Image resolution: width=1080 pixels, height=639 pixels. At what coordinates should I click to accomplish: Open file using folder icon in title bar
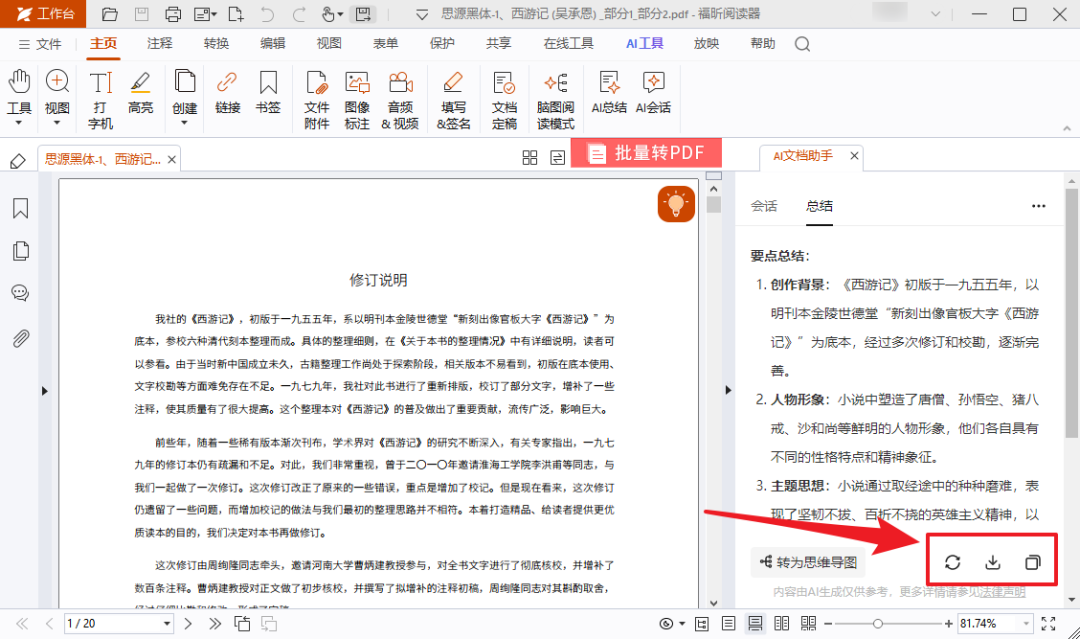pos(109,14)
